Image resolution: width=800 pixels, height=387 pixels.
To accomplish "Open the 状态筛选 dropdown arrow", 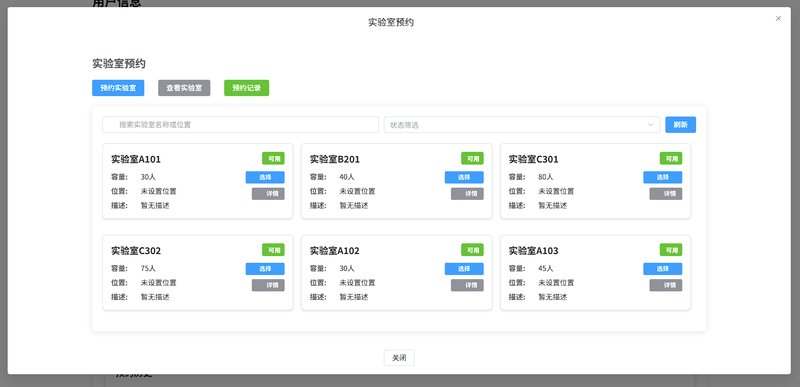I will [x=651, y=125].
